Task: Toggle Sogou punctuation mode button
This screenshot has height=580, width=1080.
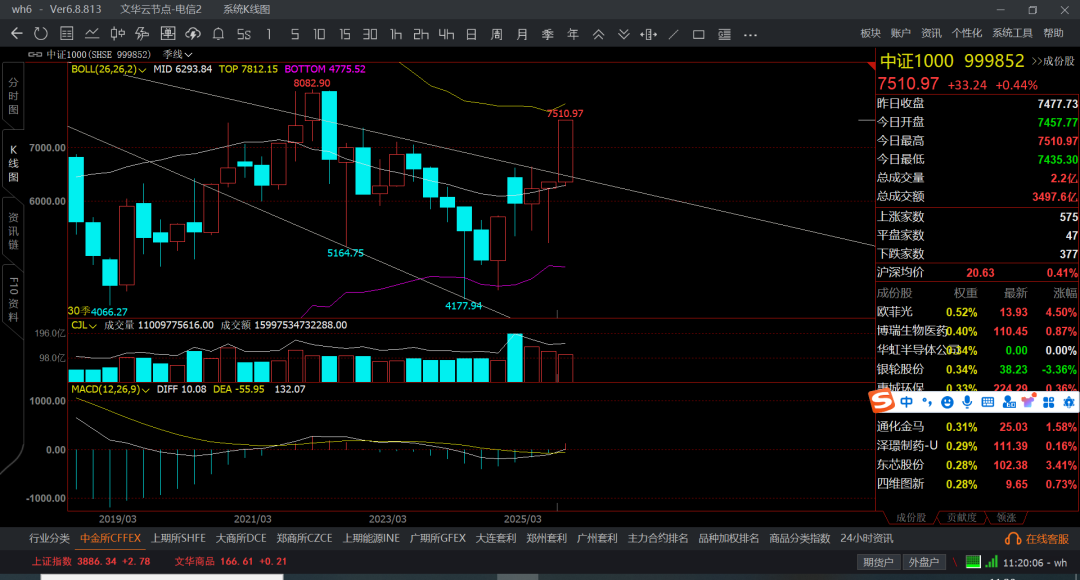Action: [x=927, y=402]
